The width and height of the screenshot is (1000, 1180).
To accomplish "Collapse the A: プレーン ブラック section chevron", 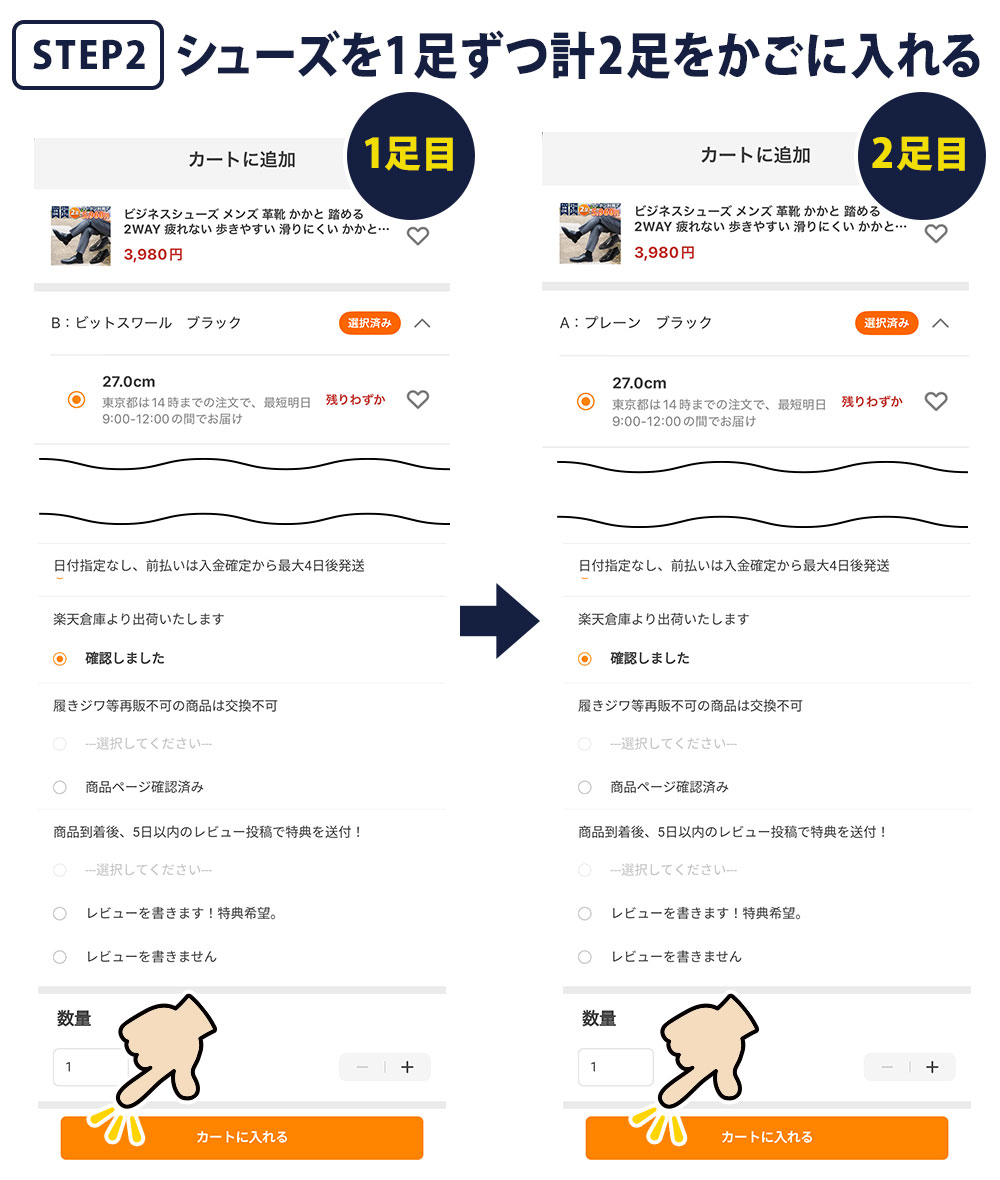I will 941,324.
